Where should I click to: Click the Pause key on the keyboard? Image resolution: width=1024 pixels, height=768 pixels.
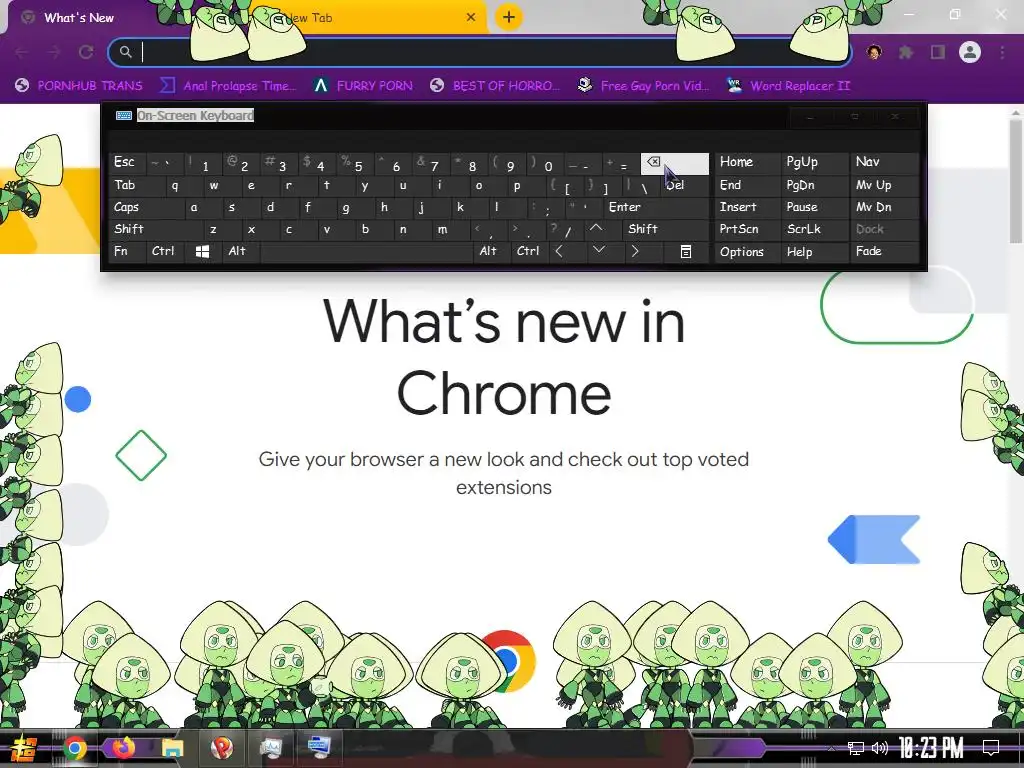[814, 208]
